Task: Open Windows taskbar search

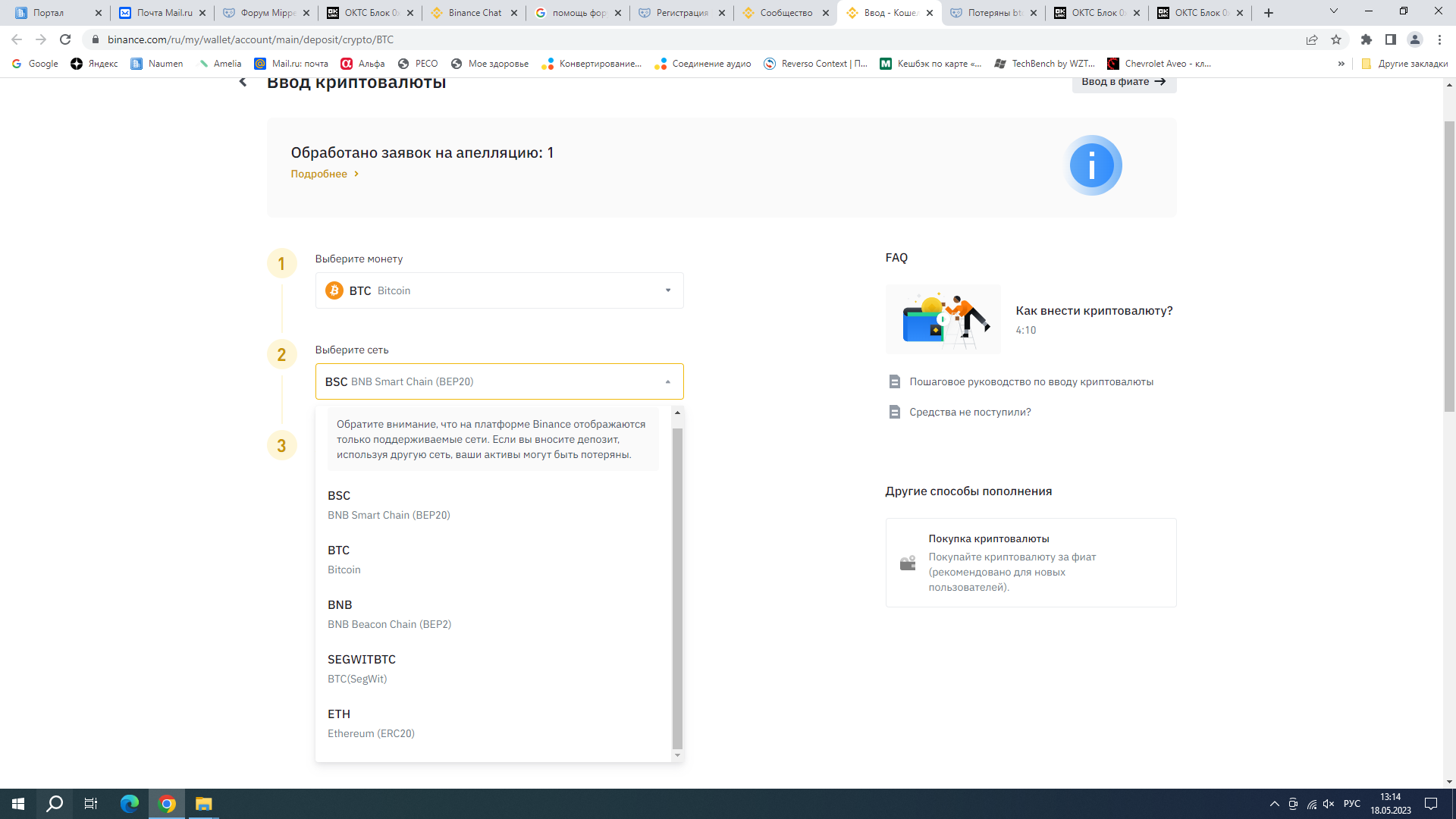Action: pyautogui.click(x=55, y=804)
